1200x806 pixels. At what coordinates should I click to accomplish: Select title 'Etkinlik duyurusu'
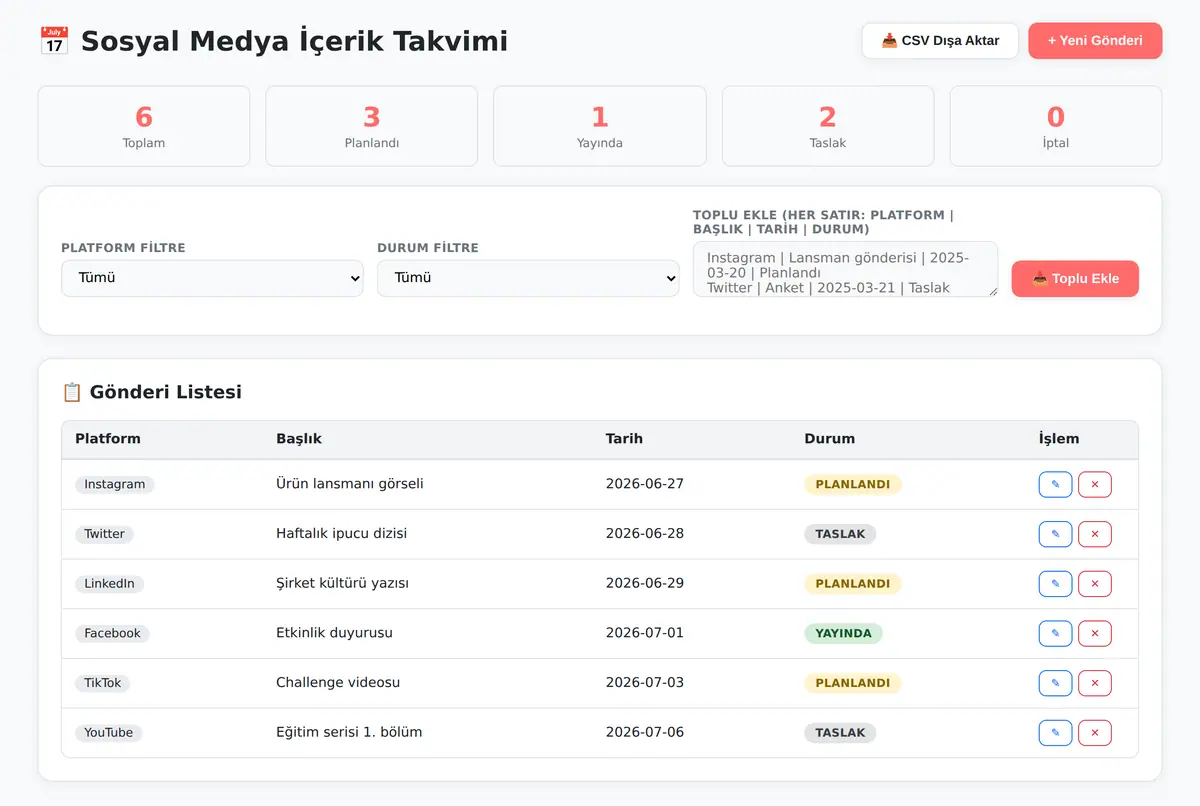point(334,633)
